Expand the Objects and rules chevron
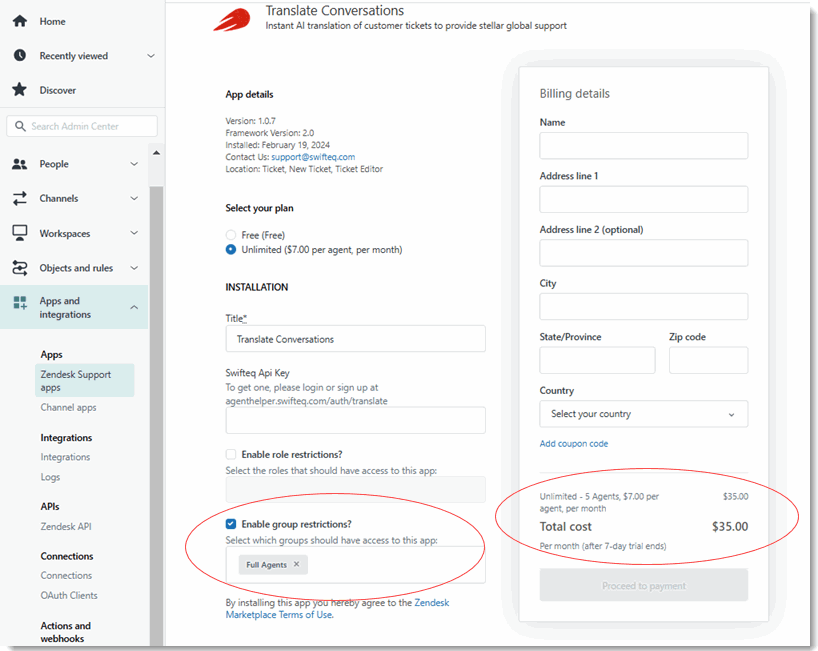The width and height of the screenshot is (818, 651). tap(134, 268)
